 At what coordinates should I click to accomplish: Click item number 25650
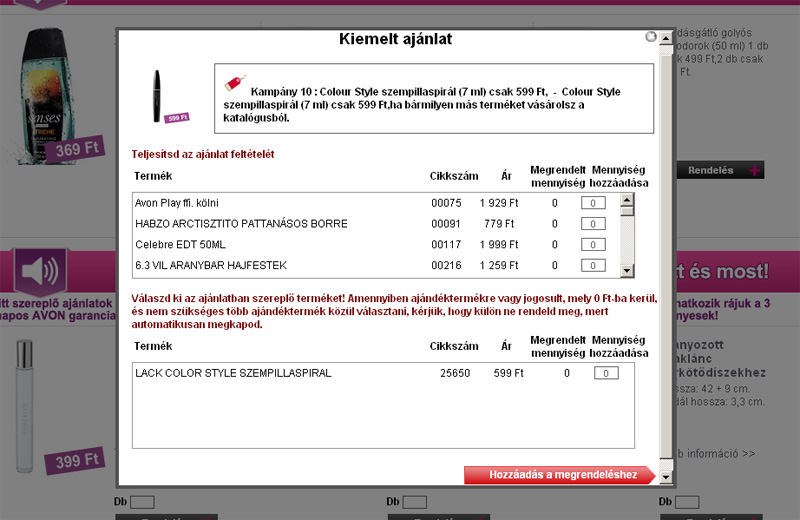(x=455, y=374)
